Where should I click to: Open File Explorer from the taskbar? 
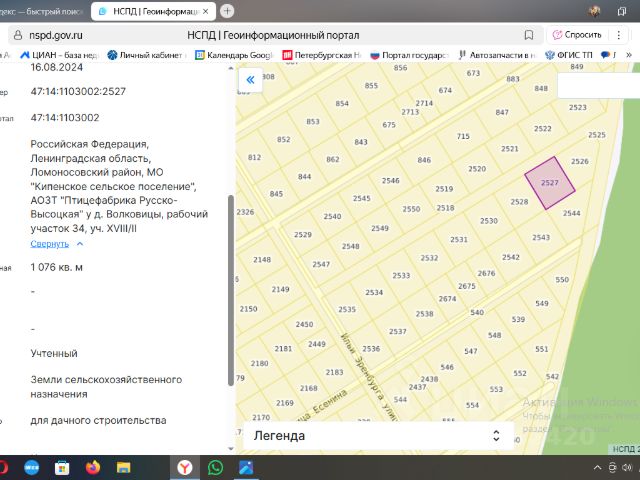123,468
